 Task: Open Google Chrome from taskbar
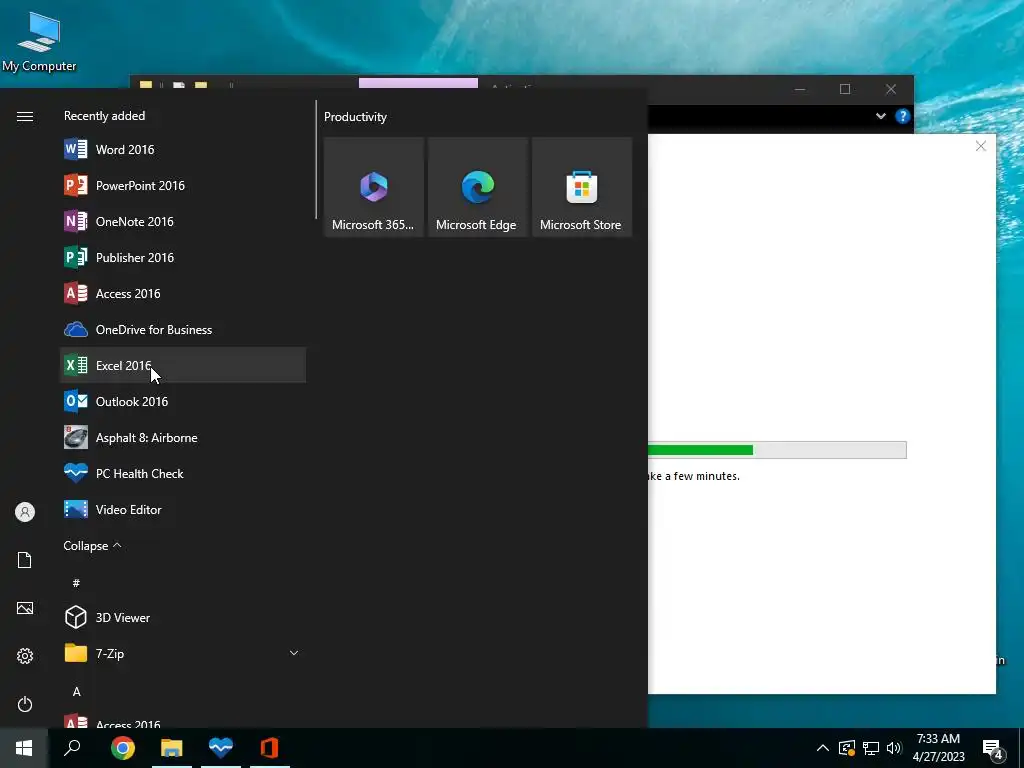pyautogui.click(x=123, y=748)
